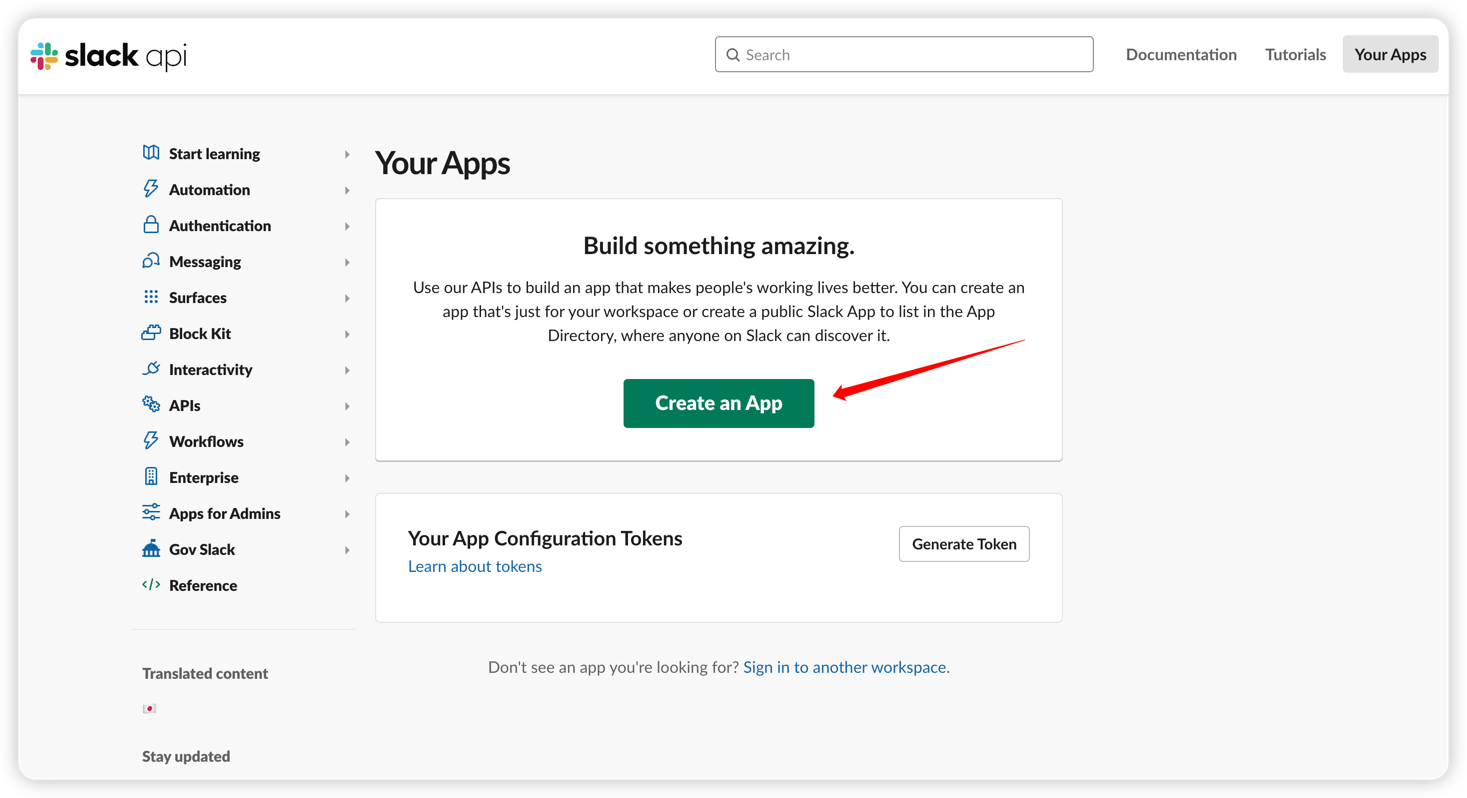1467x798 pixels.
Task: Expand the Apps for Admins section arrow
Action: 347,514
